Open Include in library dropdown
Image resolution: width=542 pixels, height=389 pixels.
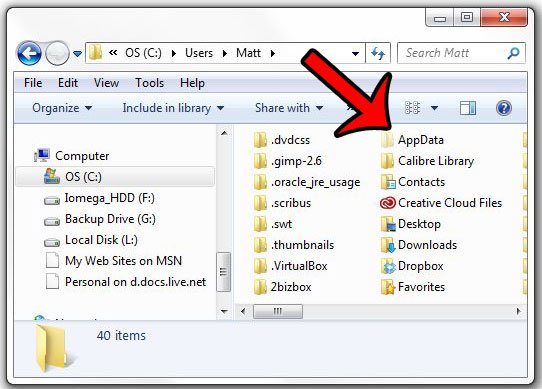[x=173, y=108]
